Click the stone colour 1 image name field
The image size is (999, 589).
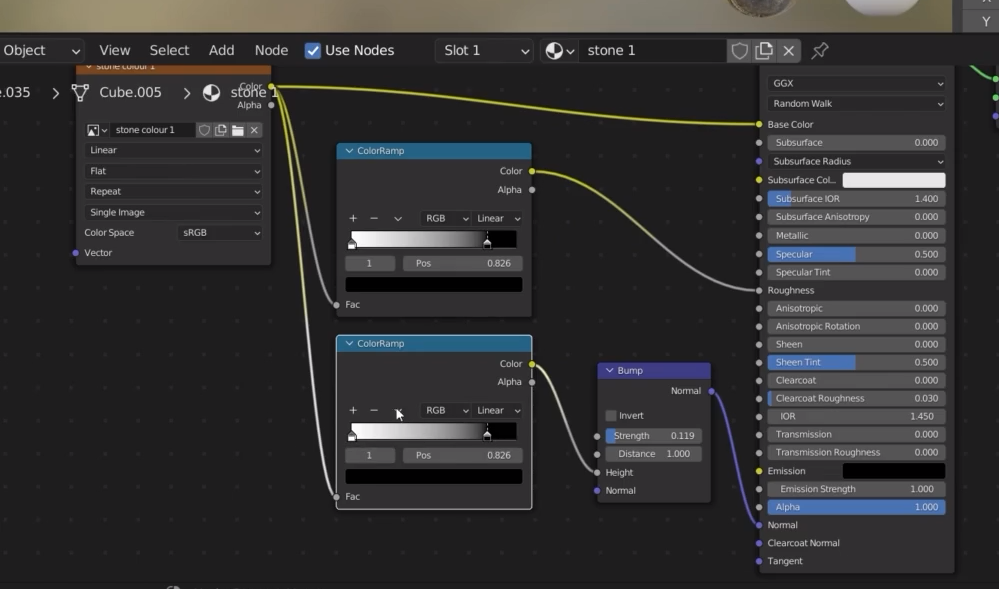152,130
